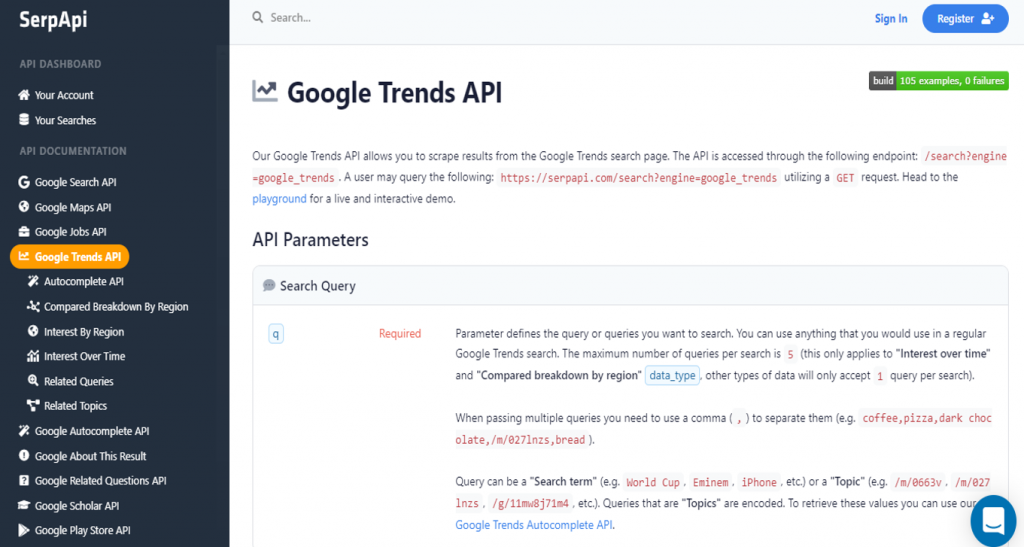Follow Google Trends Autocomplete API link

tap(534, 525)
